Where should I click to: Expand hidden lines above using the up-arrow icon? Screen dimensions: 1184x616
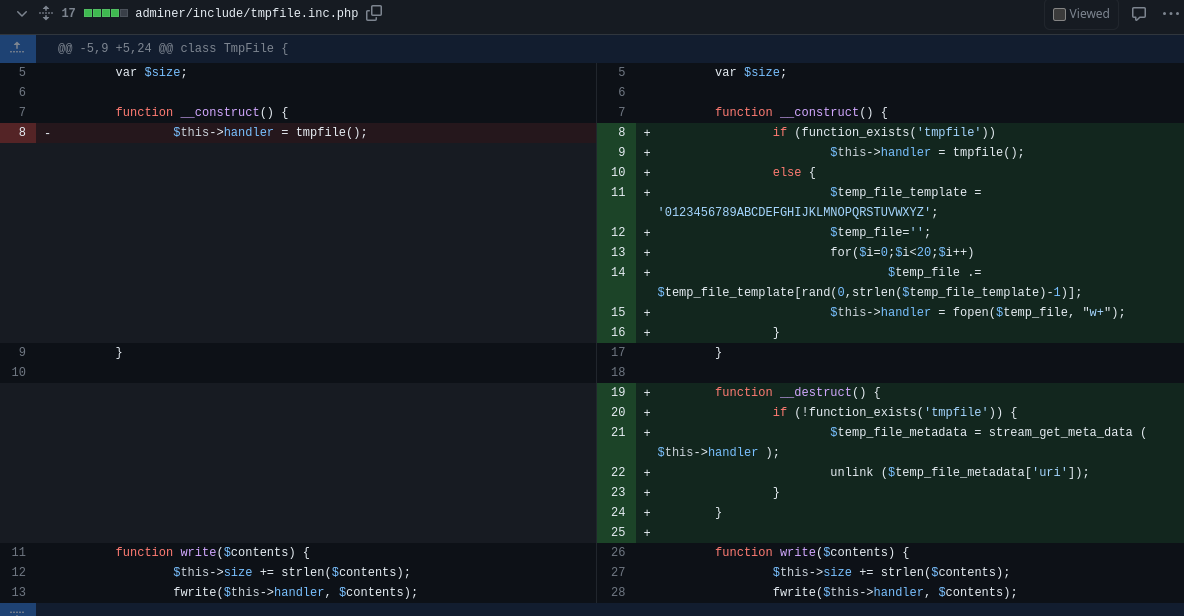[17, 47]
